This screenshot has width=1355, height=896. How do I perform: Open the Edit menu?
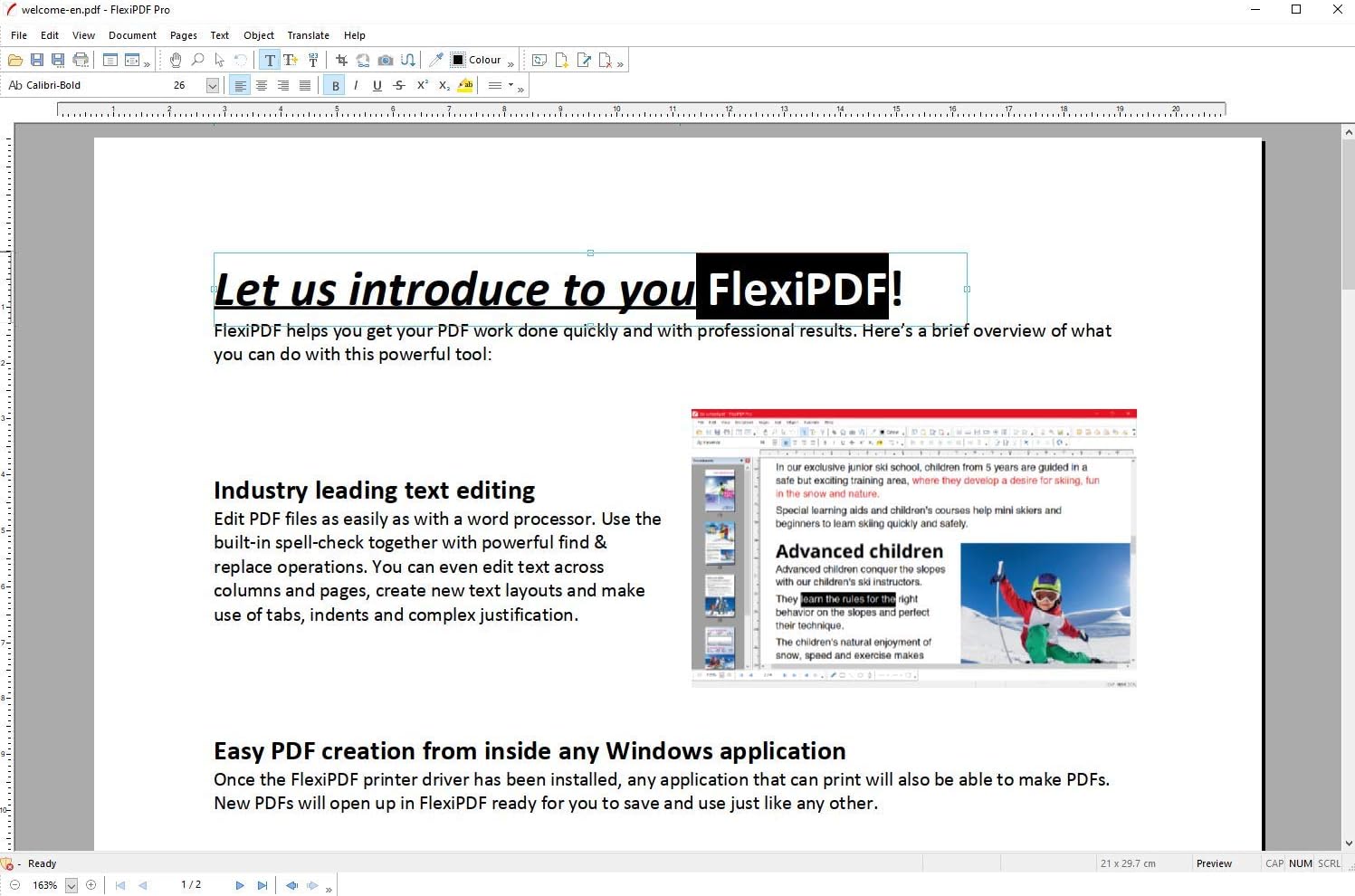click(50, 35)
